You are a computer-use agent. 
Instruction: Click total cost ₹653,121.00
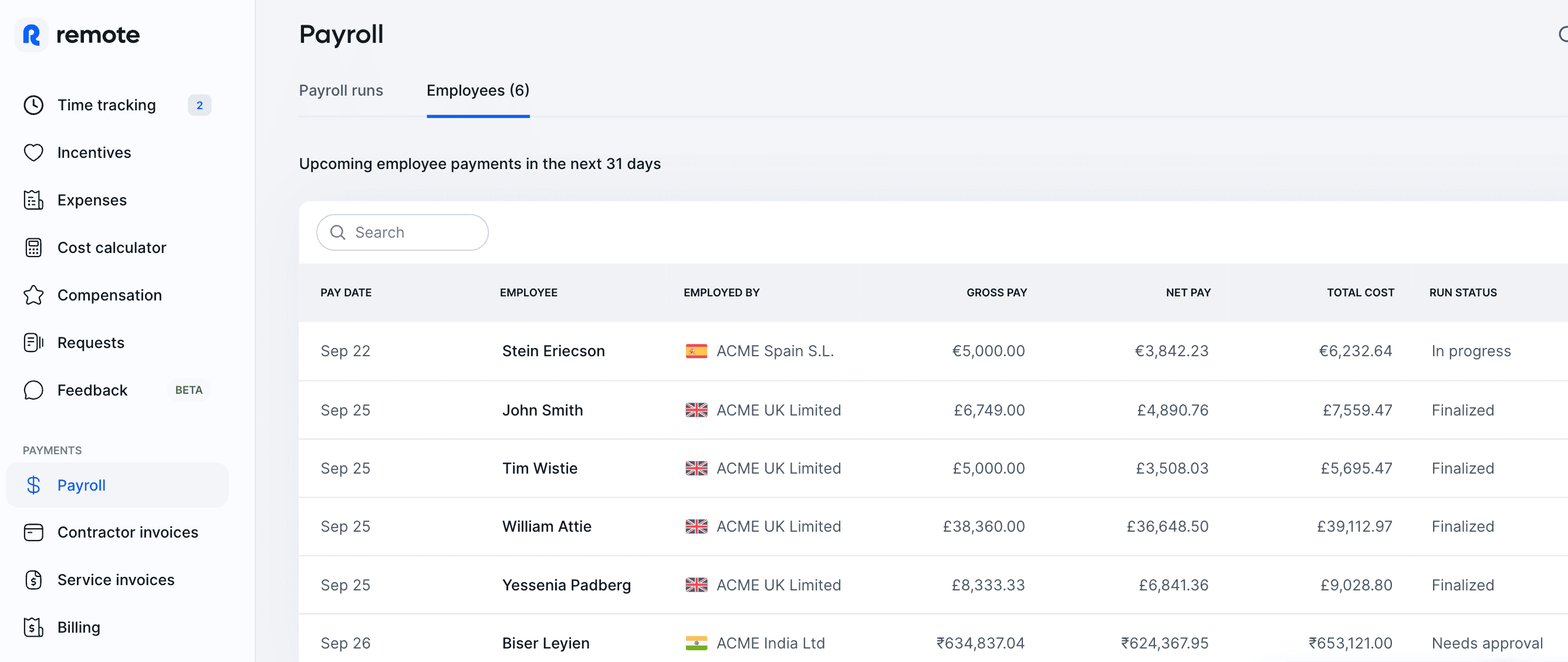tap(1350, 643)
